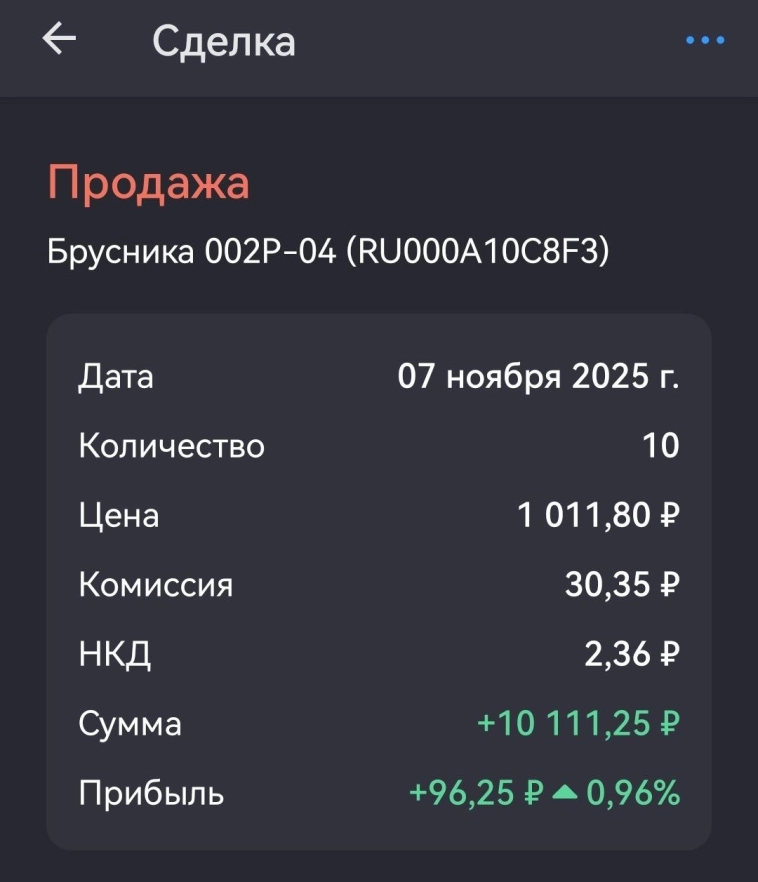The height and width of the screenshot is (882, 758).
Task: Tap the "Цена" row label
Action: pyautogui.click(x=118, y=516)
